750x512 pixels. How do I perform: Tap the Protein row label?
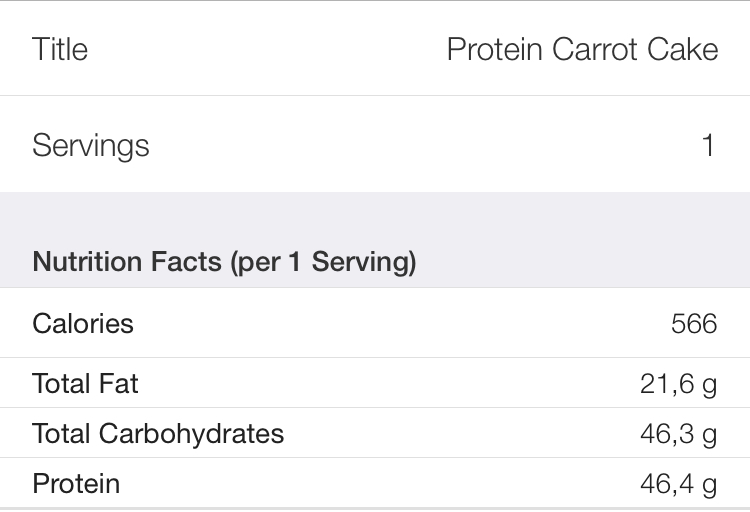76,483
